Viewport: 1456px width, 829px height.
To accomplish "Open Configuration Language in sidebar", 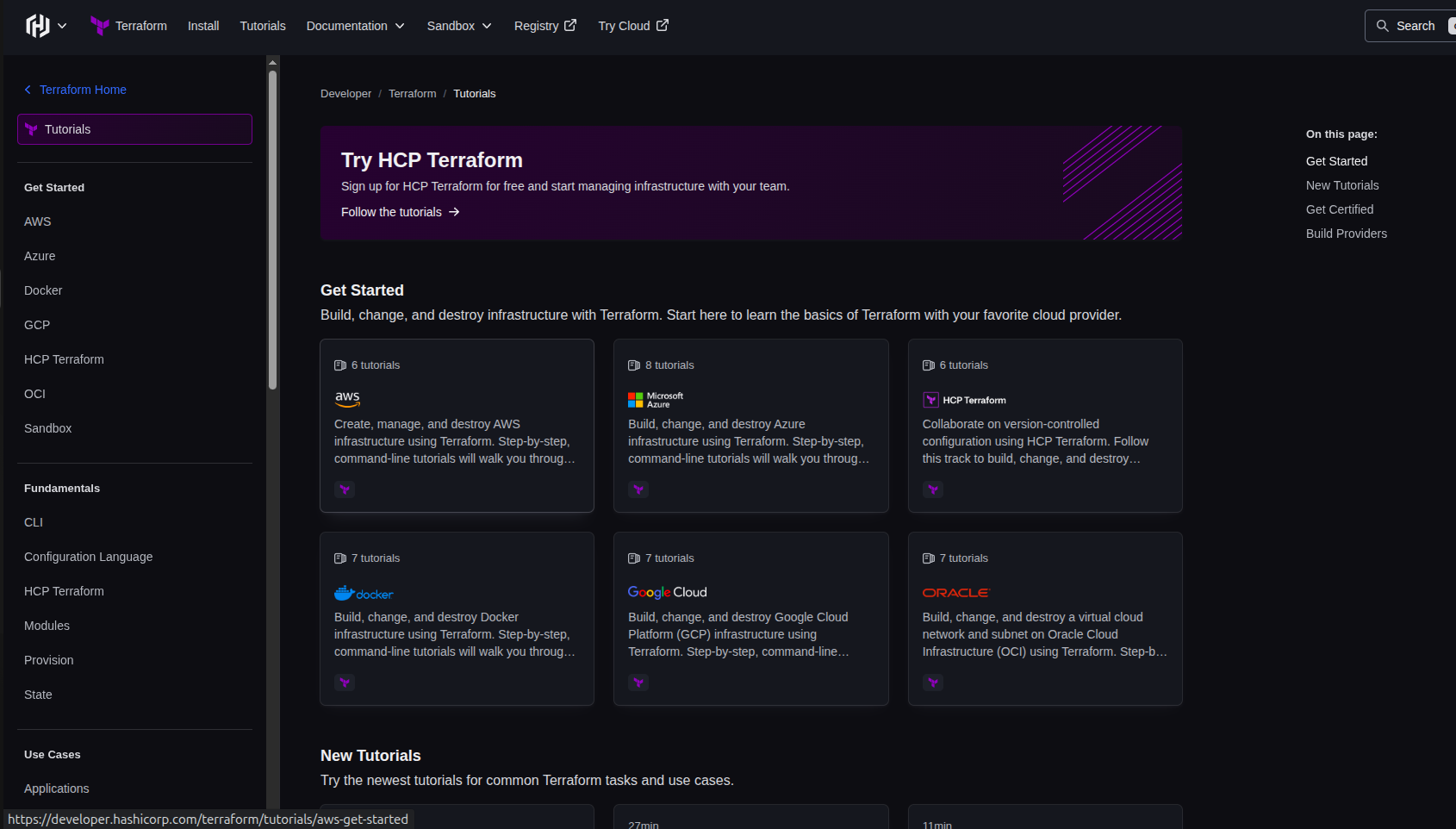I will point(88,557).
